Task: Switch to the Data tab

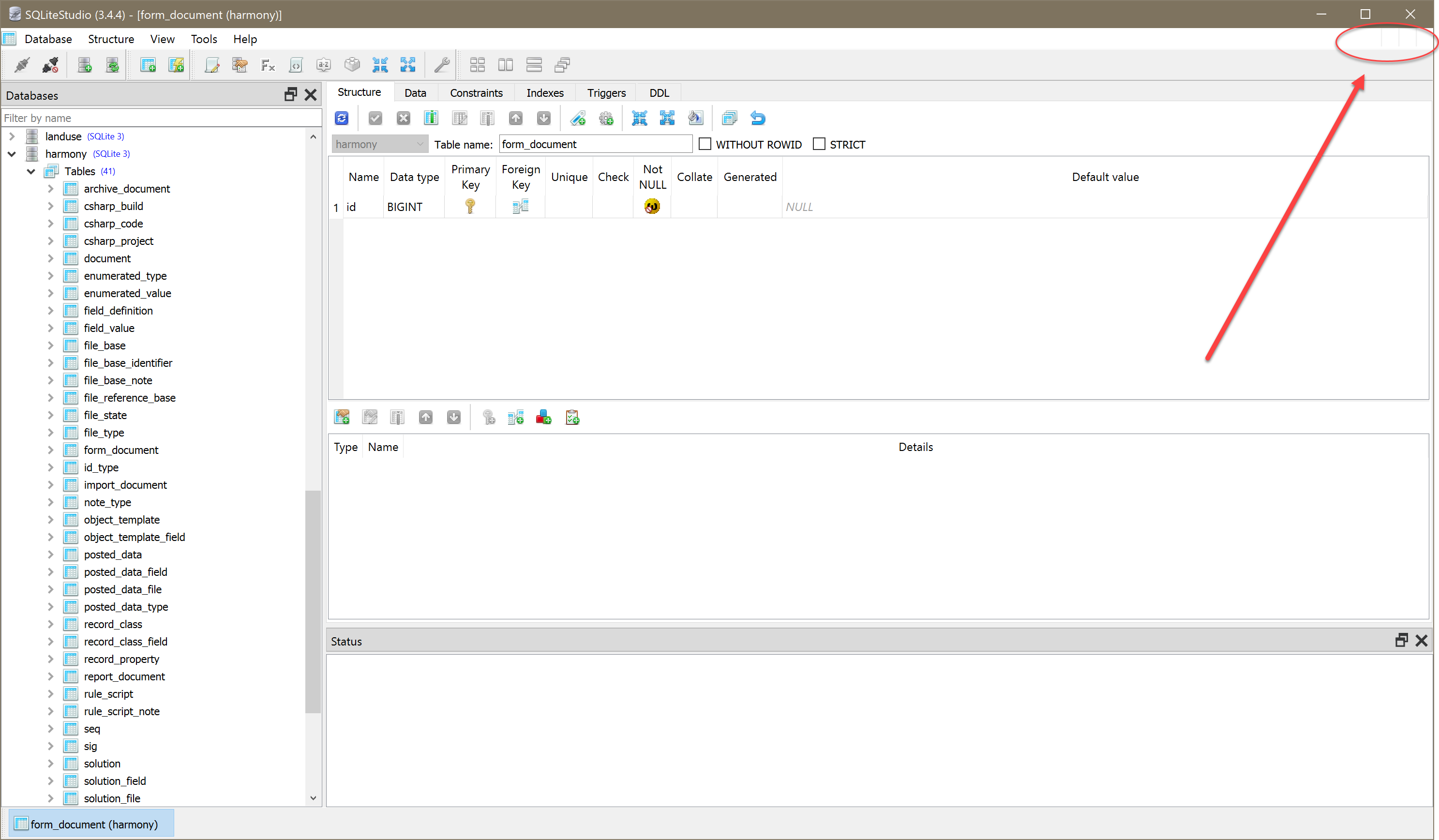Action: pos(415,92)
